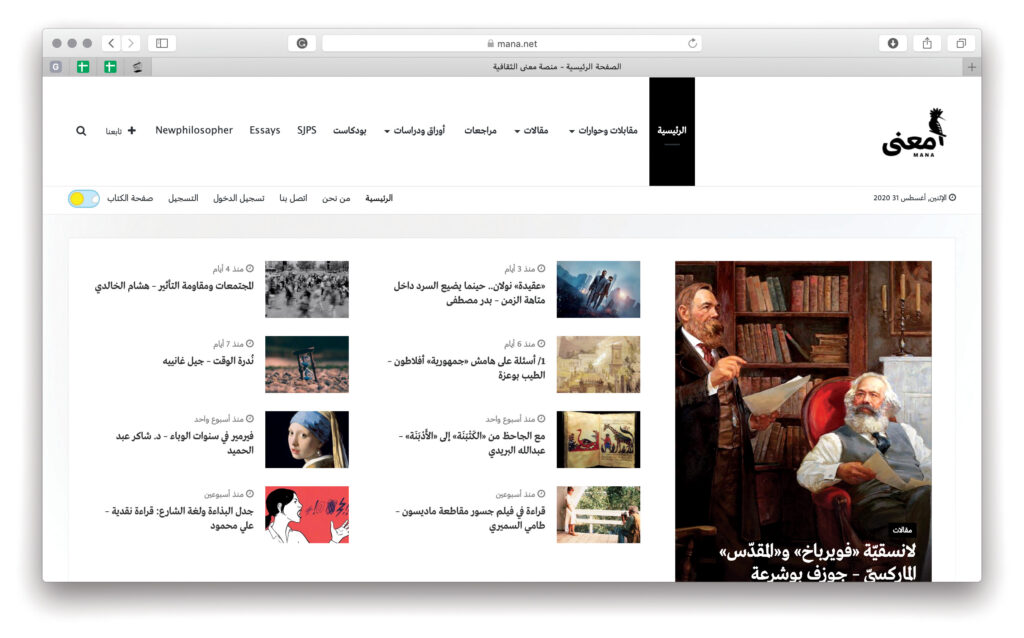The width and height of the screenshot is (1024, 638).
Task: Expand the مقابلات وحوارات dropdown menu
Action: [603, 131]
